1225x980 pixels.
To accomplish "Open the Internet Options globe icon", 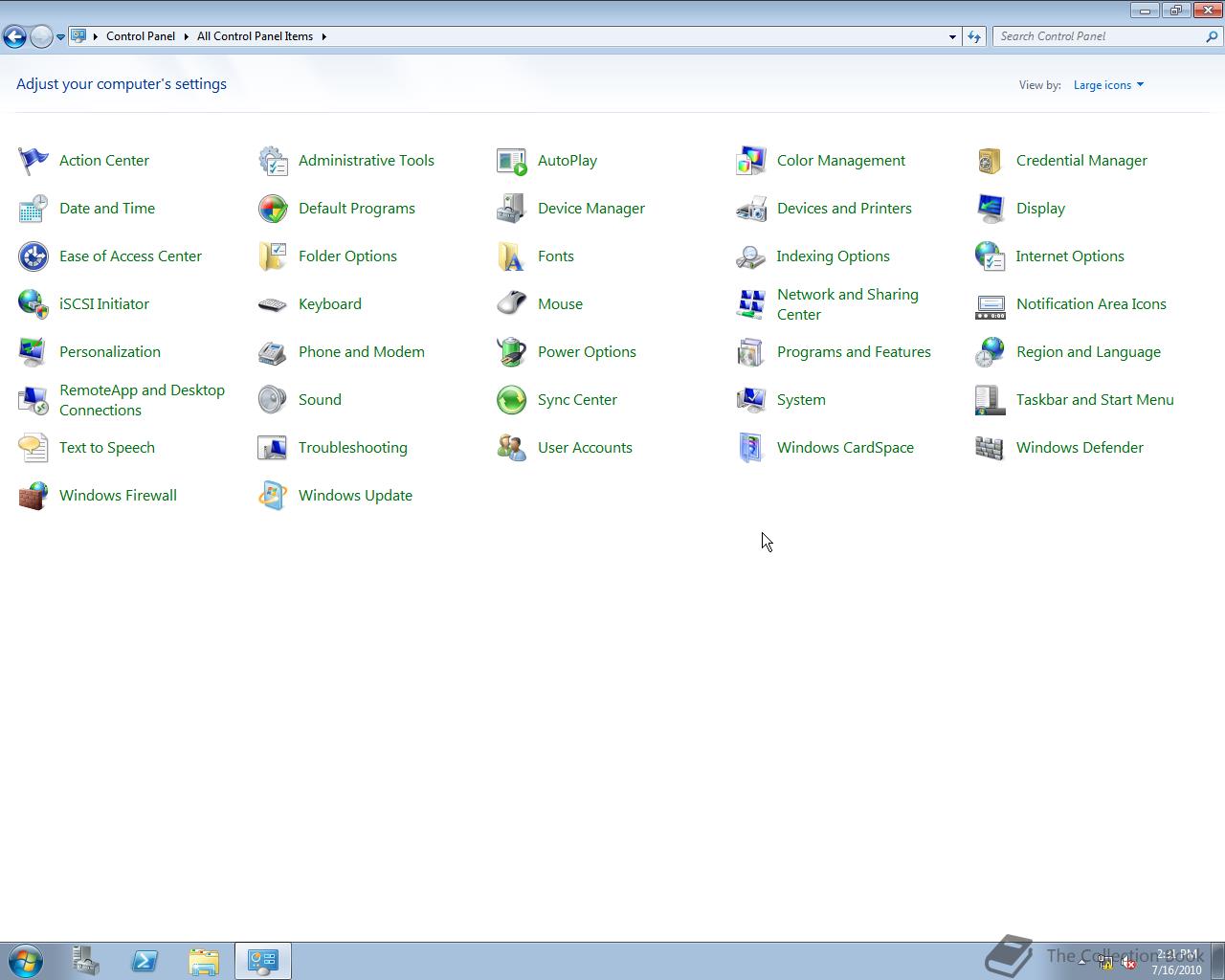I will (x=991, y=256).
